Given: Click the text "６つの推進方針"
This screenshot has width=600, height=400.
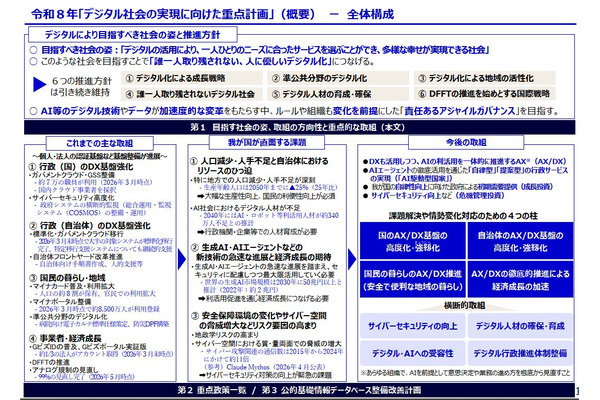Looking at the screenshot, I should coord(82,81).
